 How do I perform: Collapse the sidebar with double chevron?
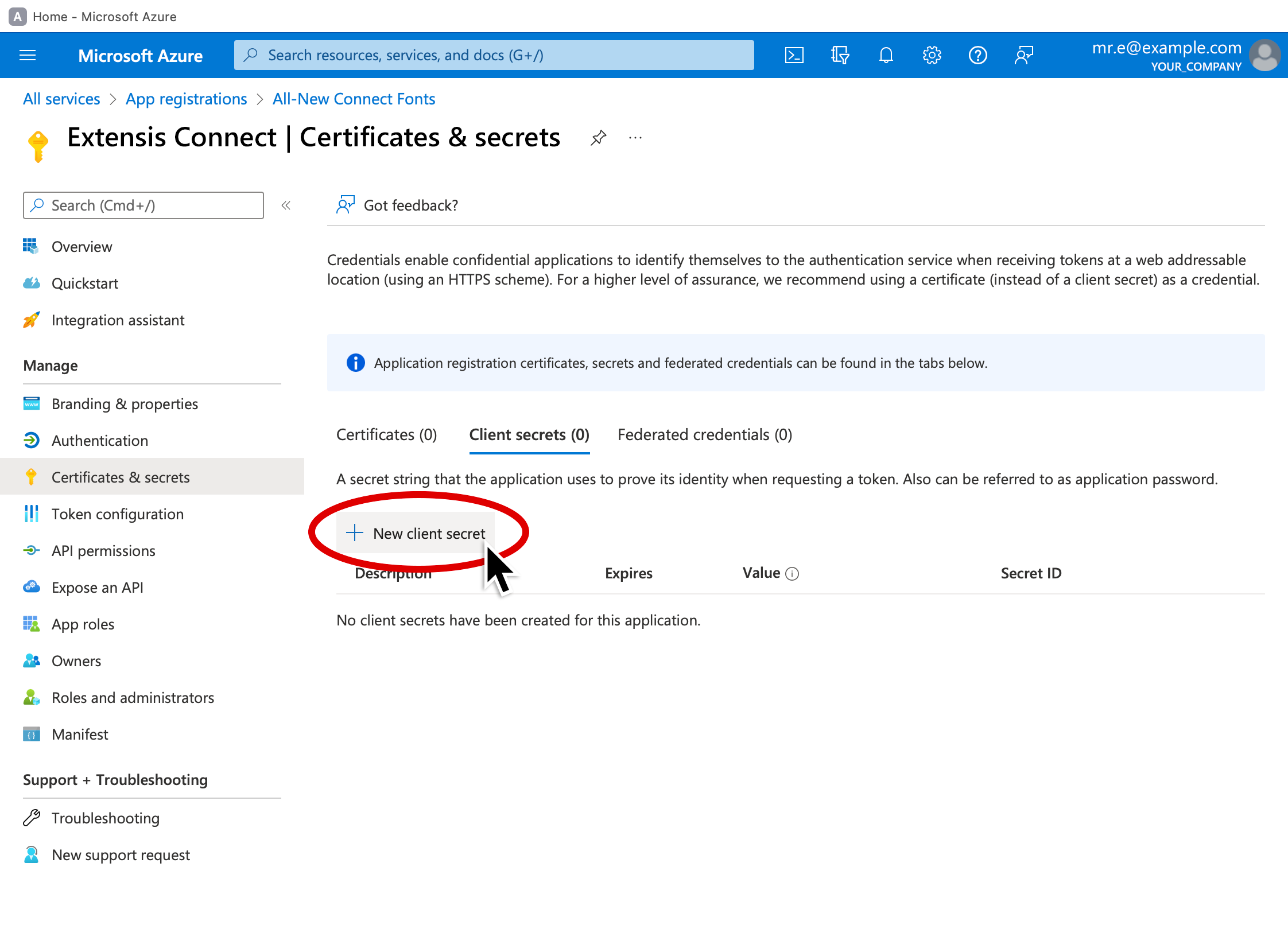286,205
